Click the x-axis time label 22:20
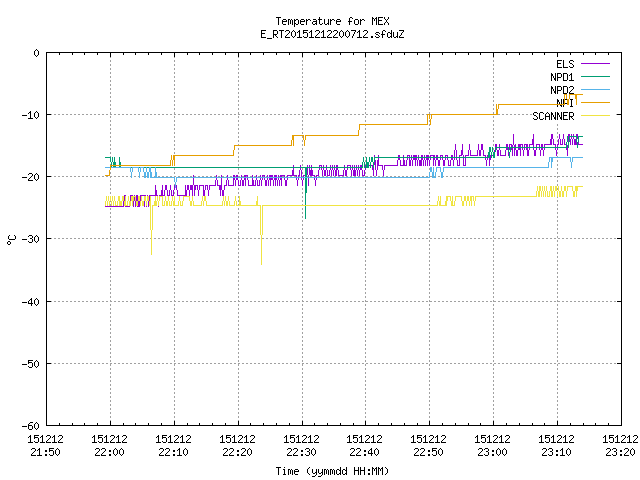The height and width of the screenshot is (480, 640). point(237,452)
